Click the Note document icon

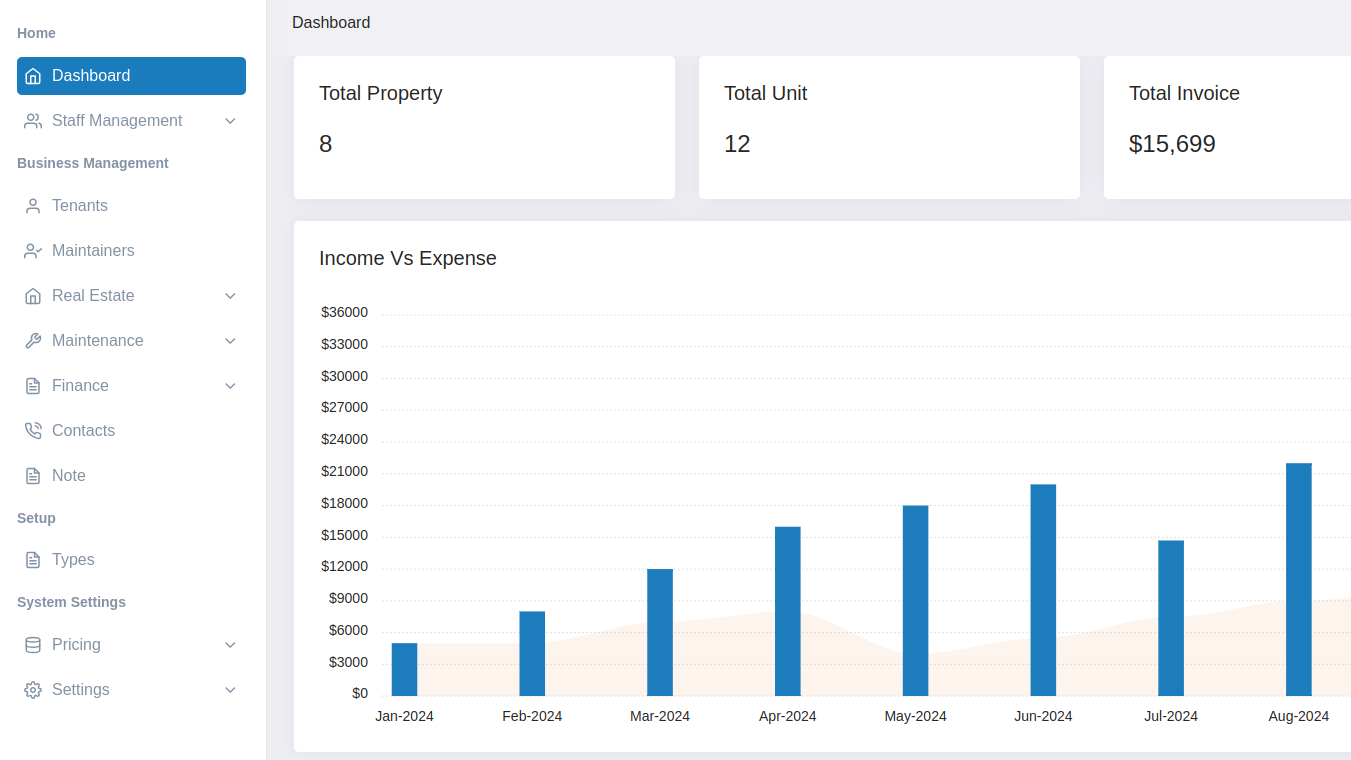33,476
